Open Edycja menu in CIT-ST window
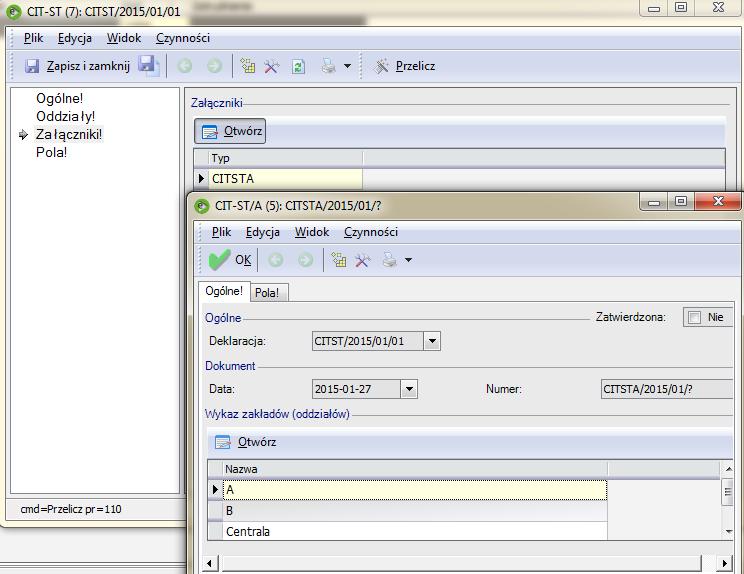 coord(74,38)
